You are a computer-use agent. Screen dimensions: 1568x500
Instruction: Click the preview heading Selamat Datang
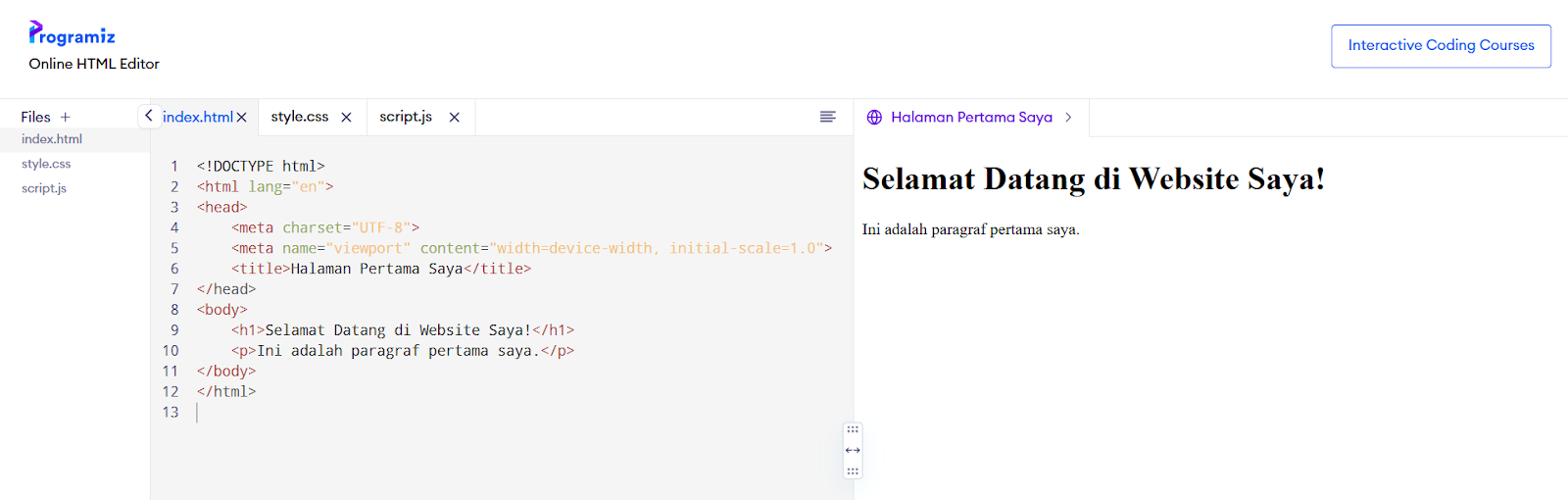coord(1094,179)
